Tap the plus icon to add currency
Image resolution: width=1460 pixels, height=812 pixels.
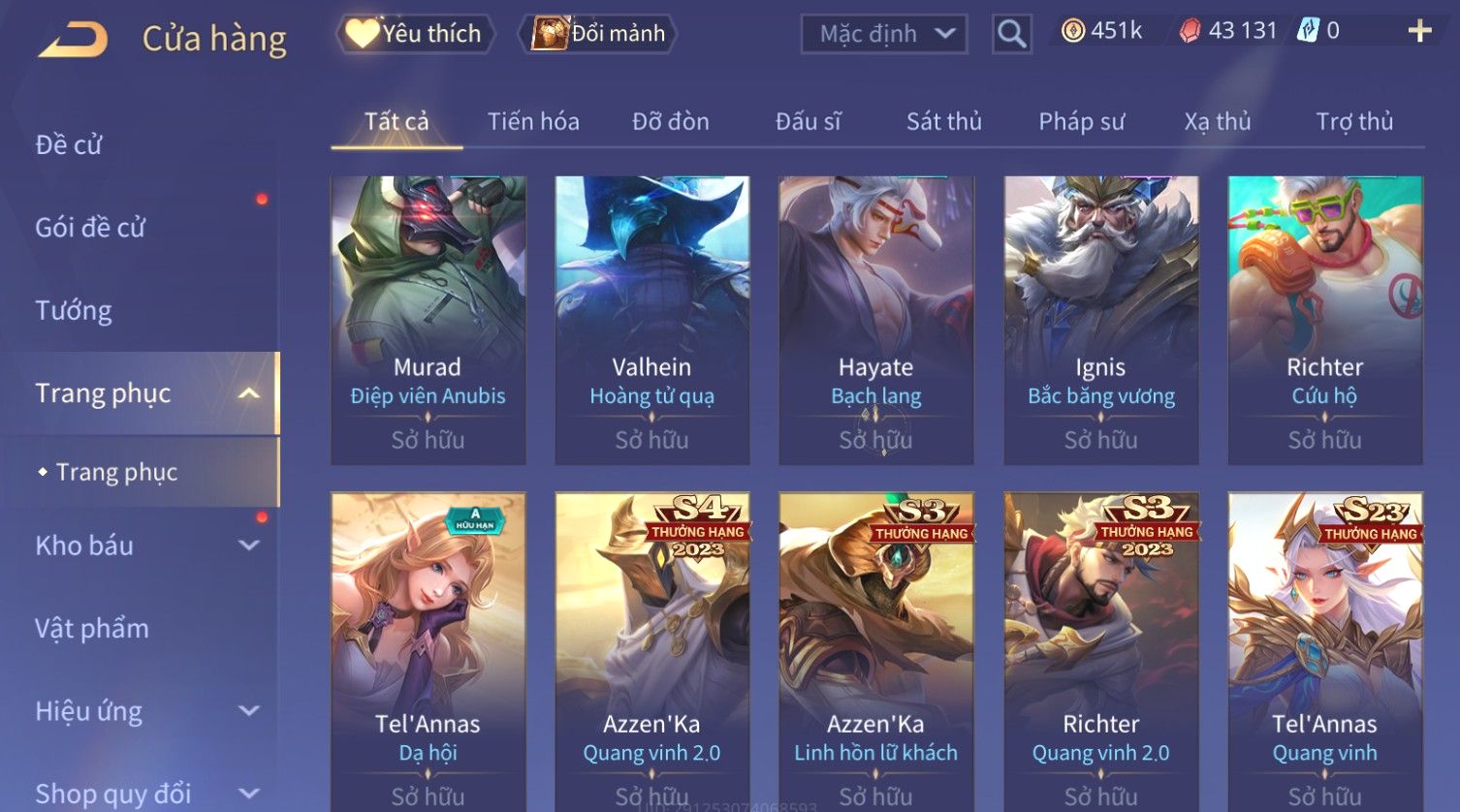point(1419,32)
